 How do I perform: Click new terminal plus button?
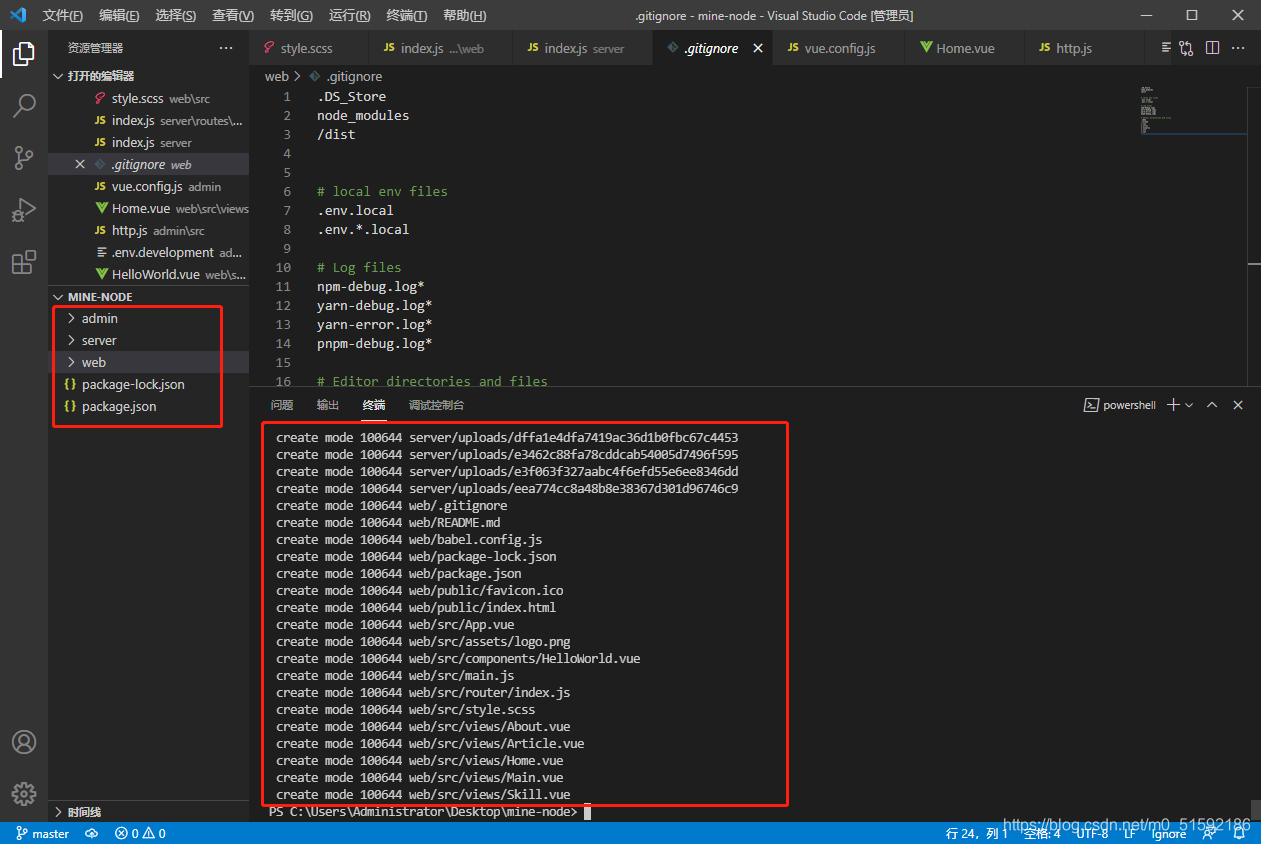point(1174,405)
